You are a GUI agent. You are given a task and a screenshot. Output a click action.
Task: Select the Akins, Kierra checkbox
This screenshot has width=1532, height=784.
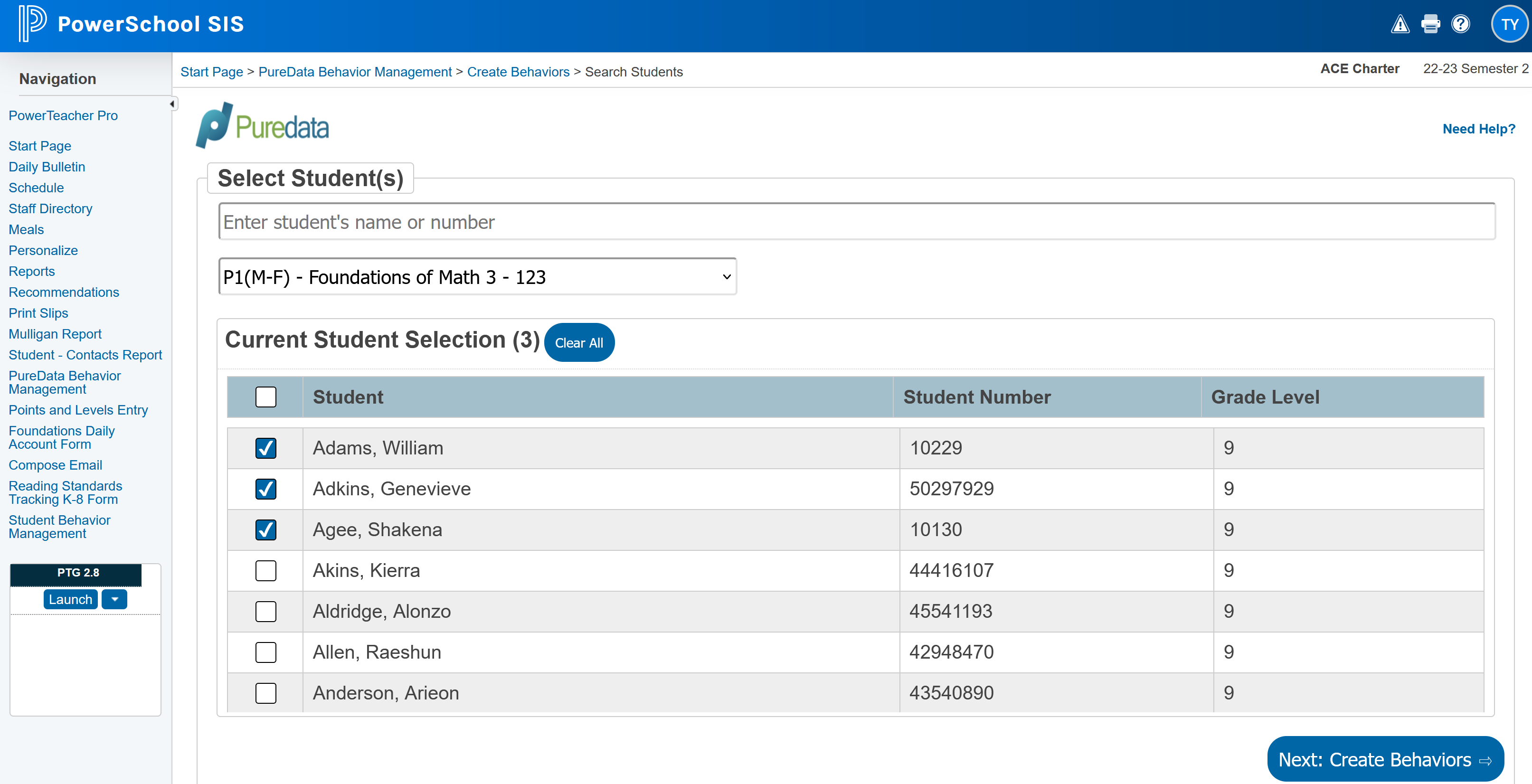click(266, 570)
